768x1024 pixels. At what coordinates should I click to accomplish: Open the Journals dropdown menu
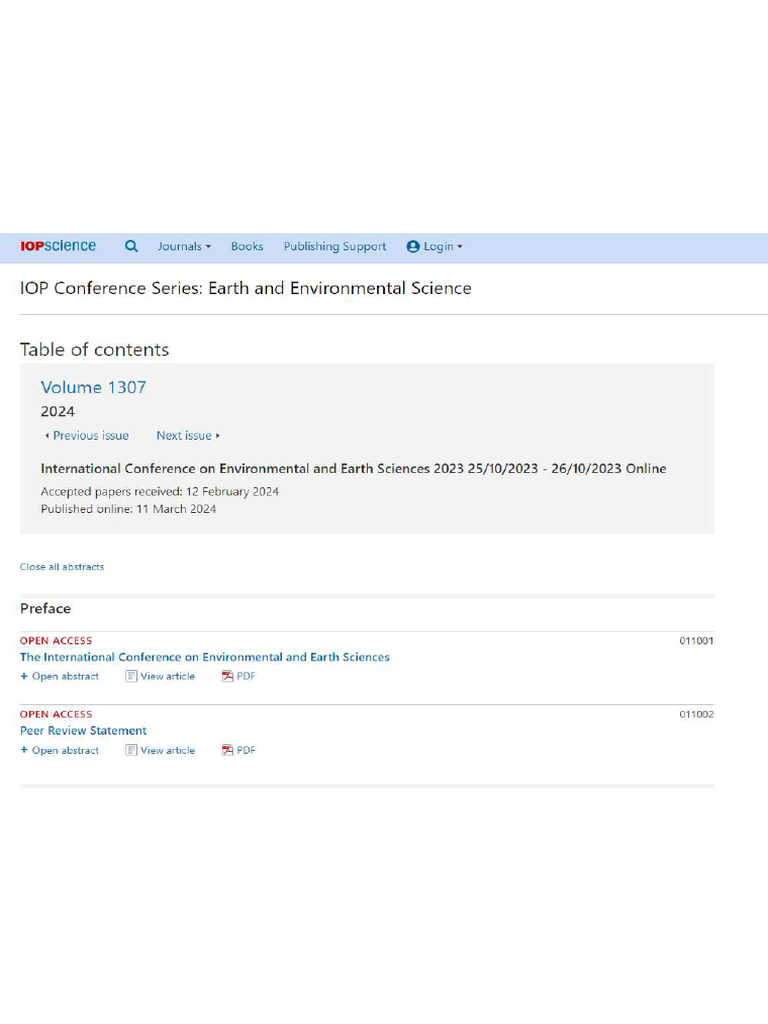(x=184, y=247)
